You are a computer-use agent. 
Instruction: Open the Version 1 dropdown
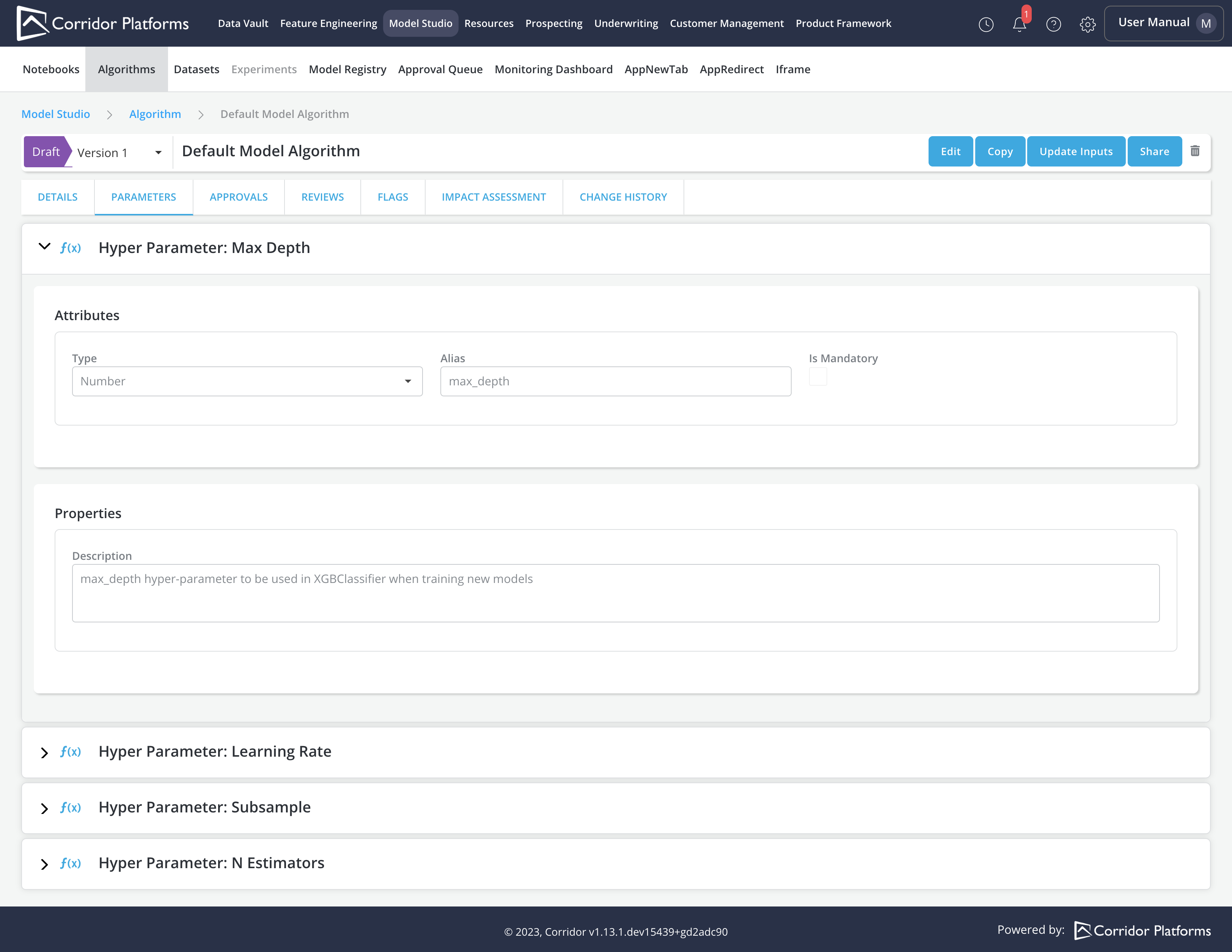click(x=119, y=152)
